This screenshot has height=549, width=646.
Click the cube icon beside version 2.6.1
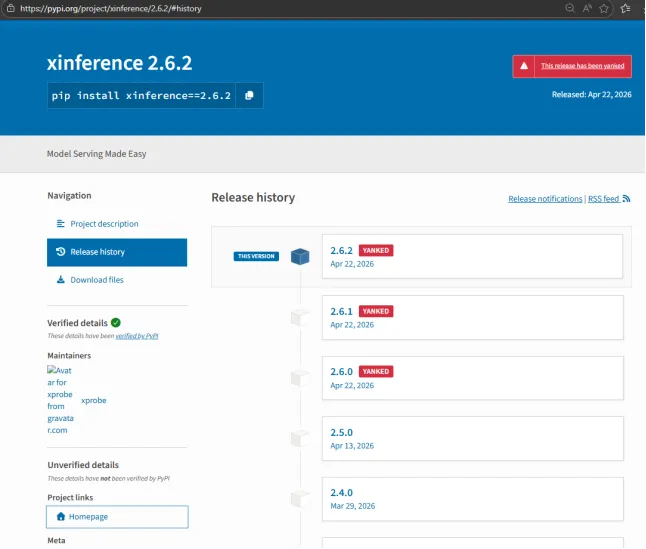pos(300,318)
